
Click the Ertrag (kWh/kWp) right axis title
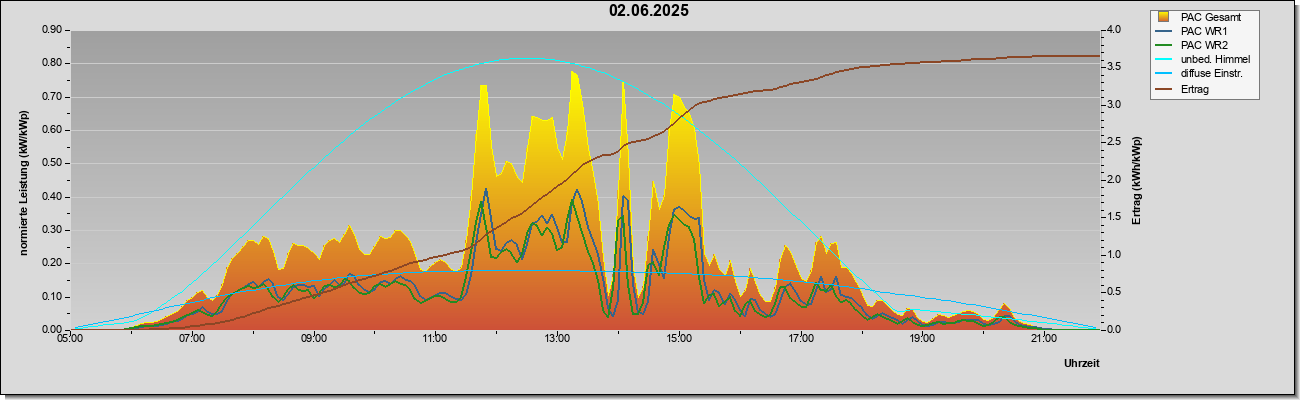point(1137,180)
